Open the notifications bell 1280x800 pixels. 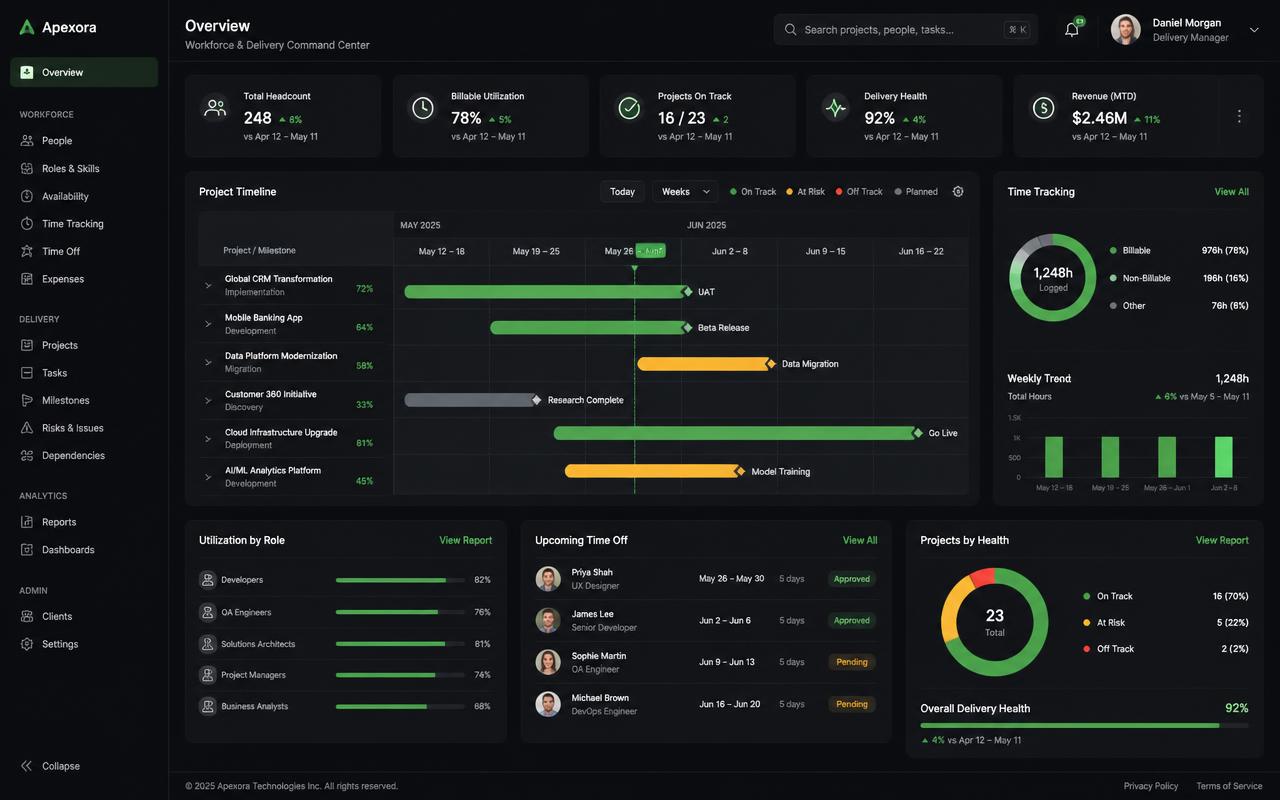1072,29
